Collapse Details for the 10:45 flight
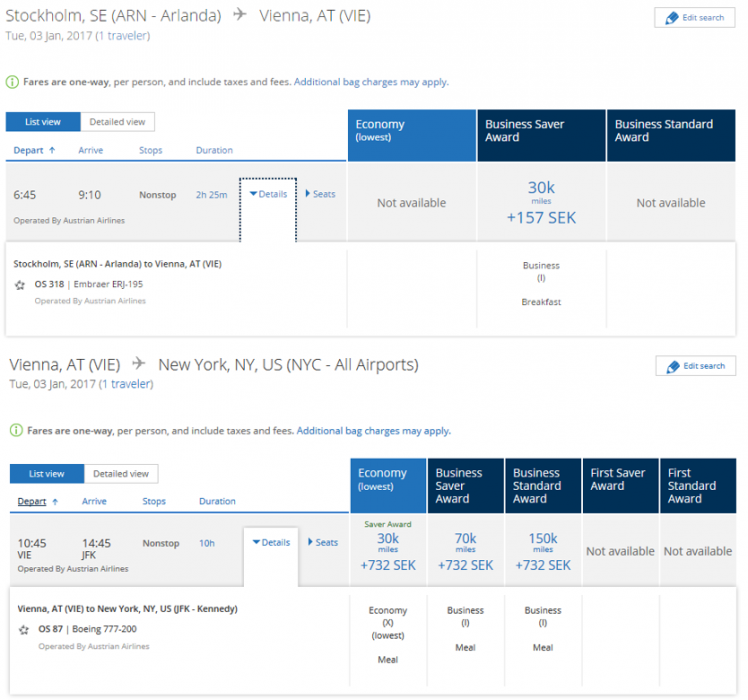Screen dimensions: 748x700 [x=271, y=543]
